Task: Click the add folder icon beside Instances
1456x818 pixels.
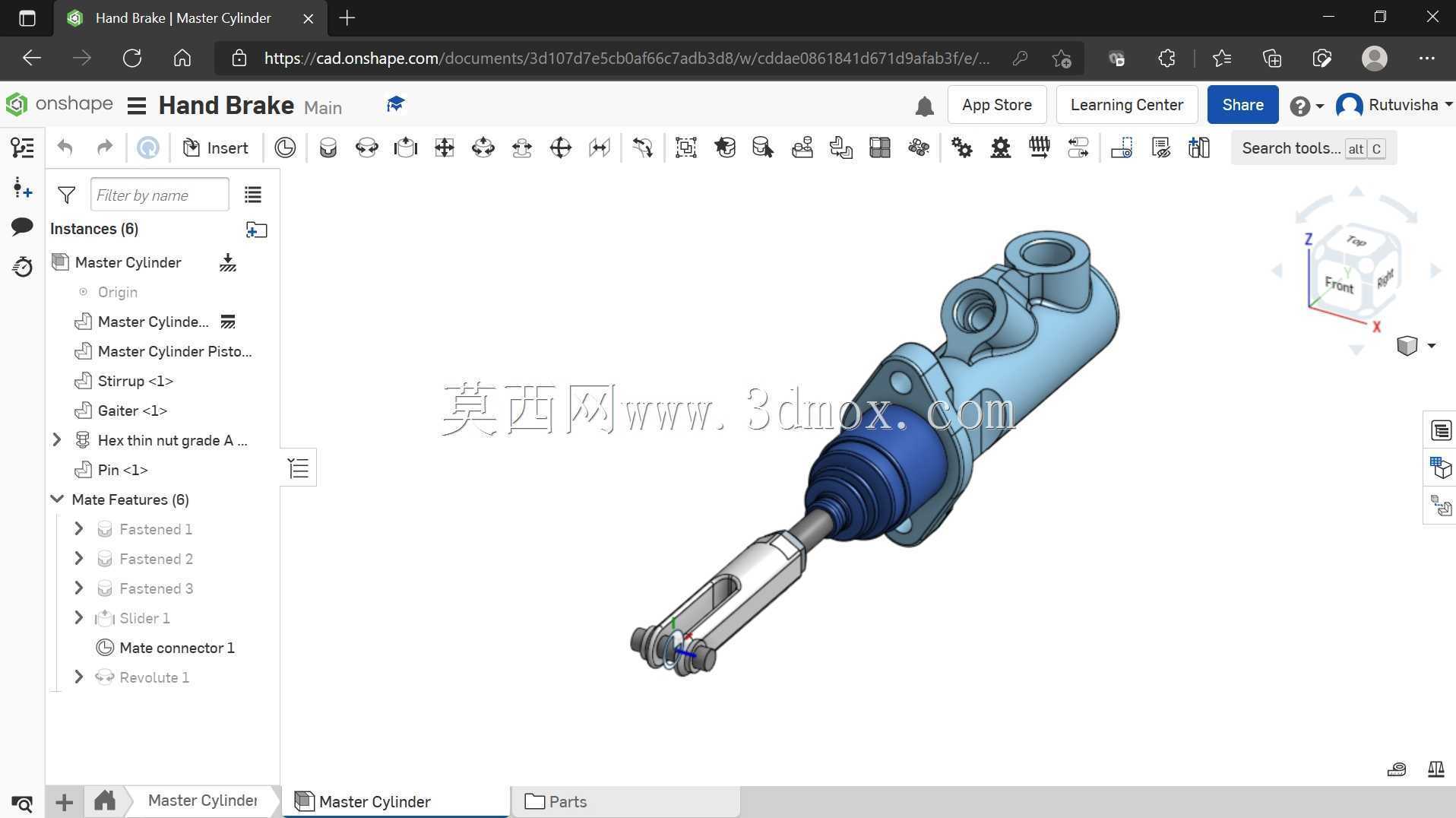Action: 257,230
